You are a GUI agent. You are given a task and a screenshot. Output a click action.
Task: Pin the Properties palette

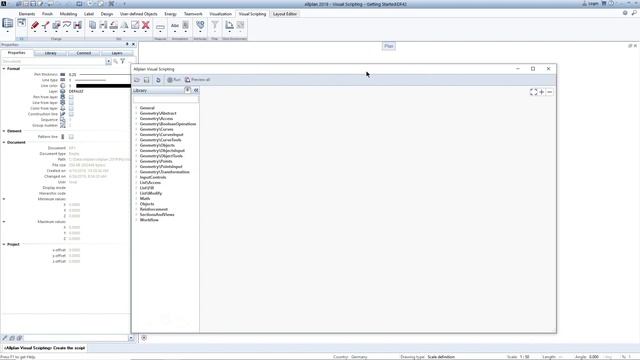coord(127,44)
